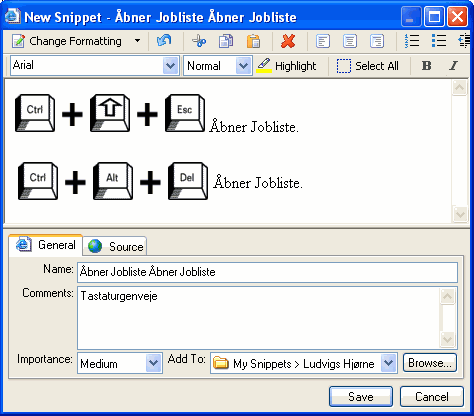This screenshot has height=416, width=474.
Task: Click the Copy icon in the toolbar
Action: (x=226, y=41)
